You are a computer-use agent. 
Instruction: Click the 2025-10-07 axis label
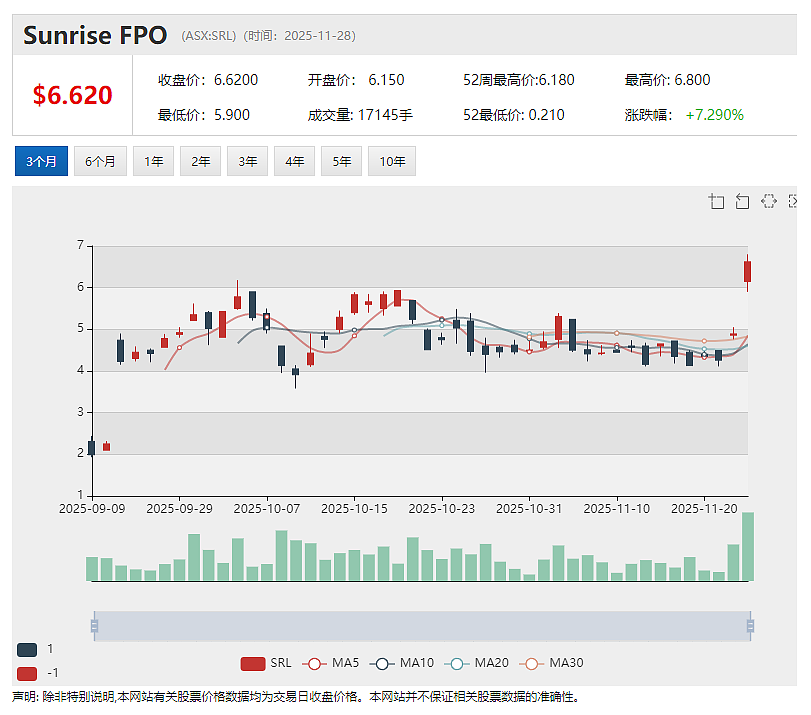pos(267,509)
